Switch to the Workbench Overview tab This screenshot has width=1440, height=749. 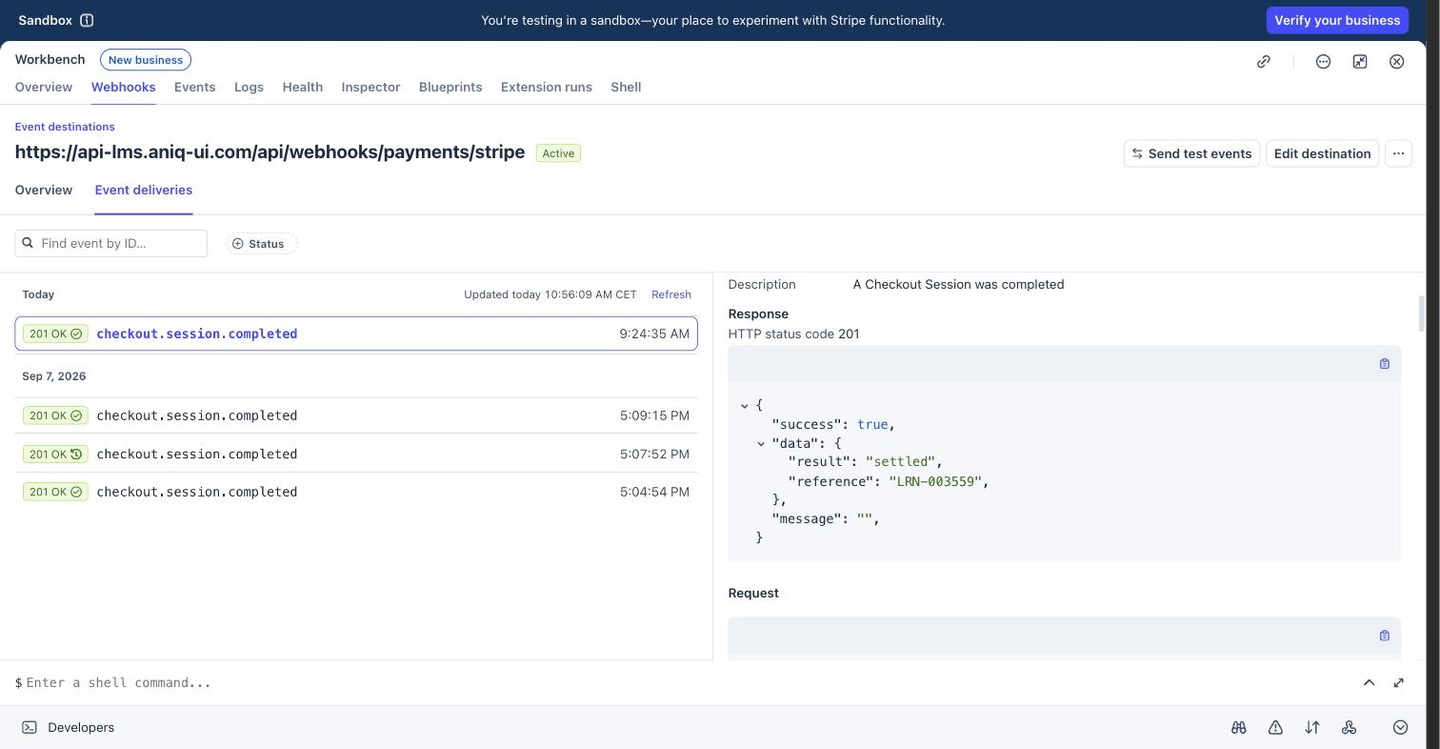point(43,87)
